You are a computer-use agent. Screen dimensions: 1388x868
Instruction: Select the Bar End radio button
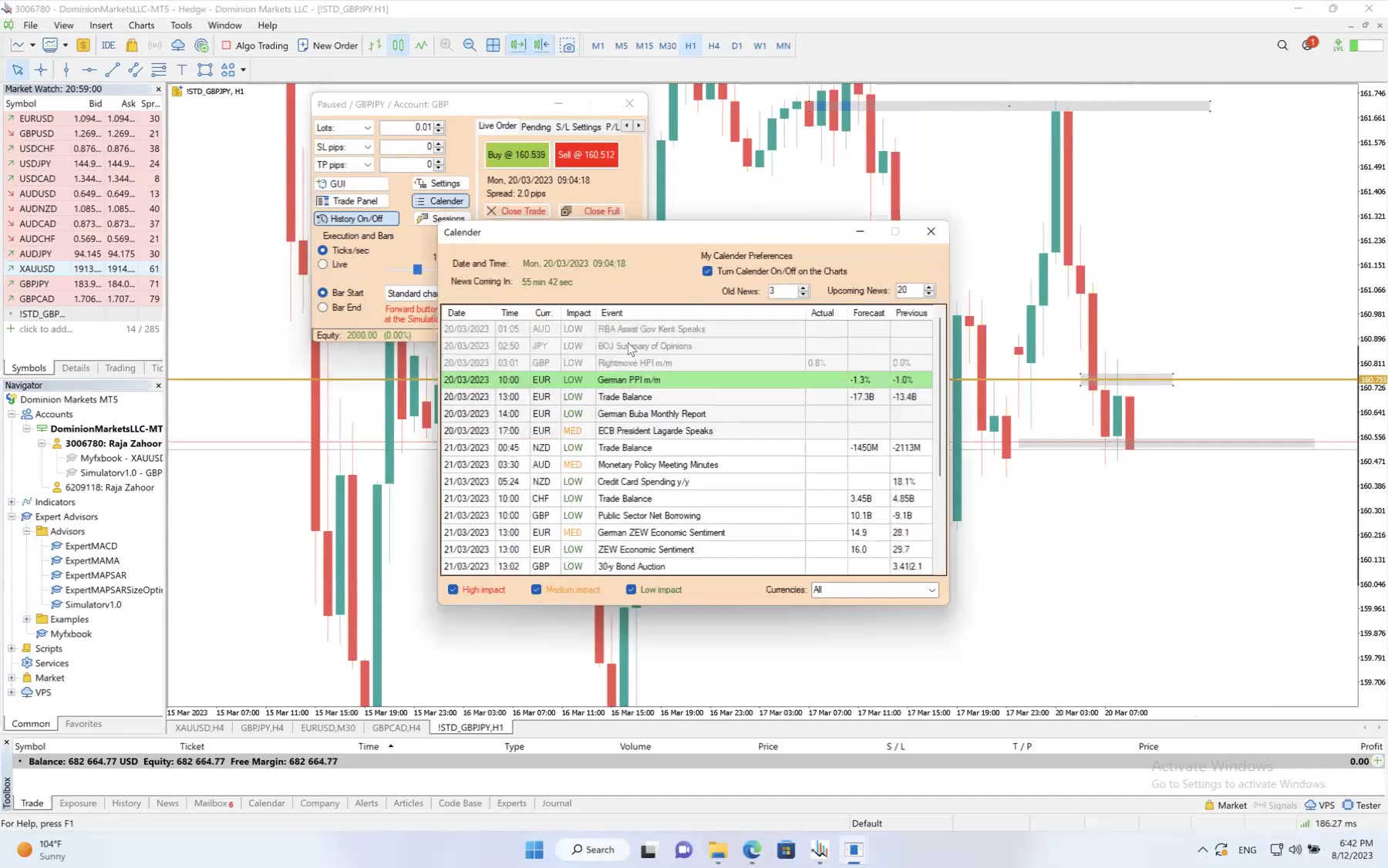[x=323, y=308]
